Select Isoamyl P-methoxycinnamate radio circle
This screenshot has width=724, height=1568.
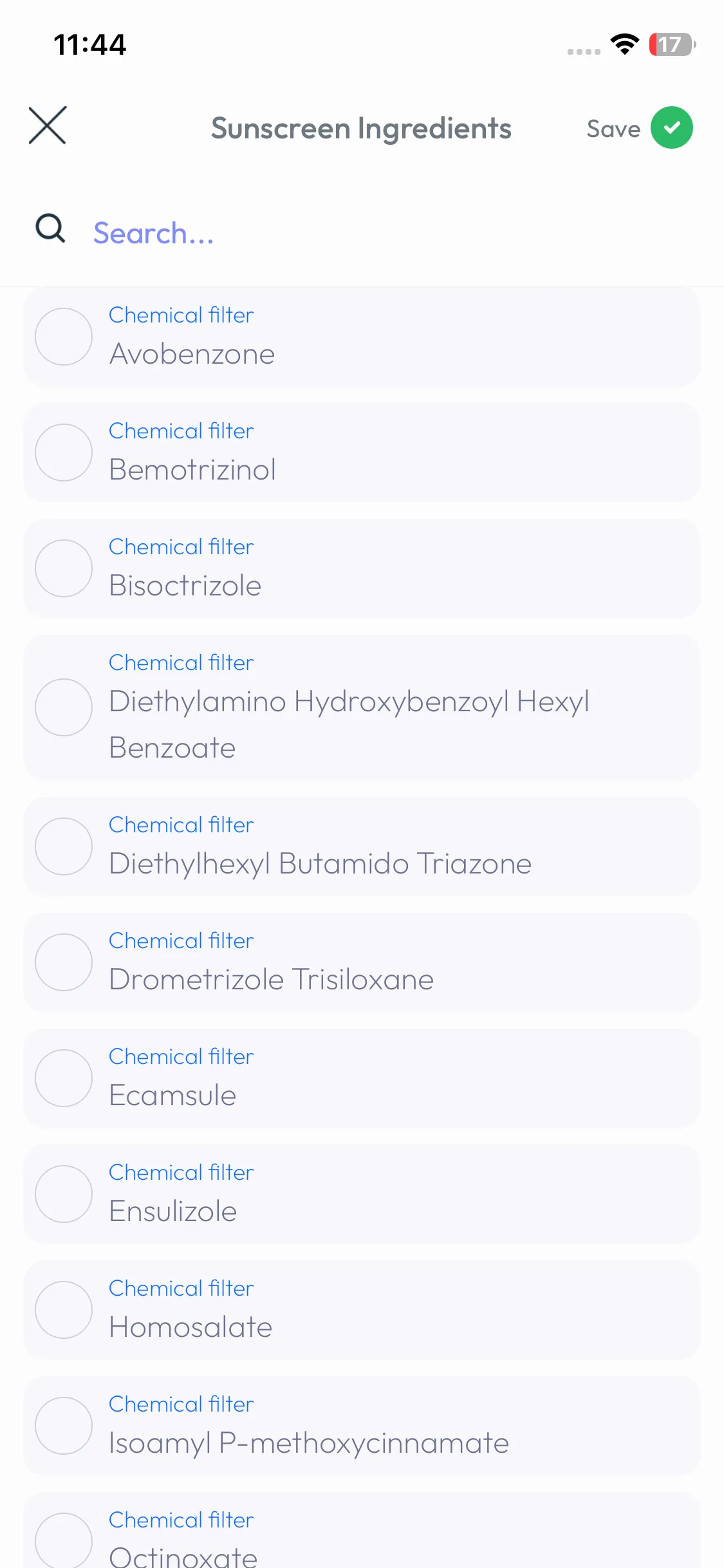click(64, 1426)
